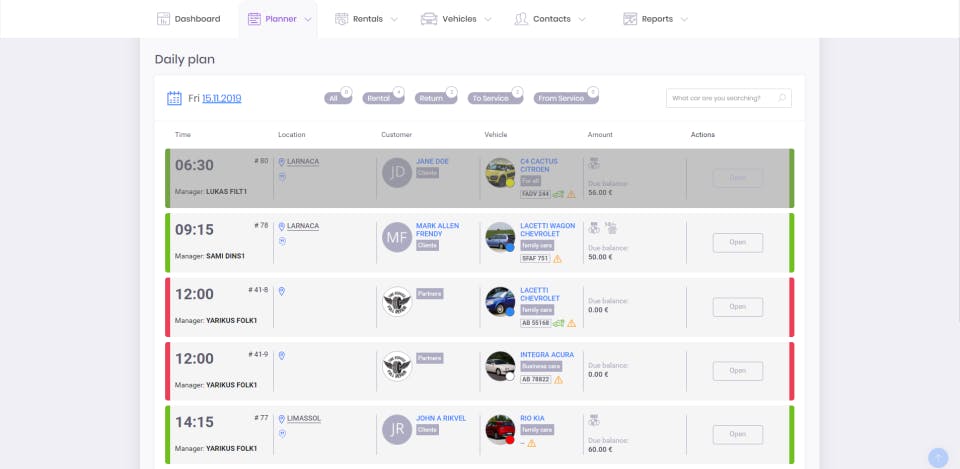
Task: Expand the Contacts dropdown chevron
Action: [582, 20]
